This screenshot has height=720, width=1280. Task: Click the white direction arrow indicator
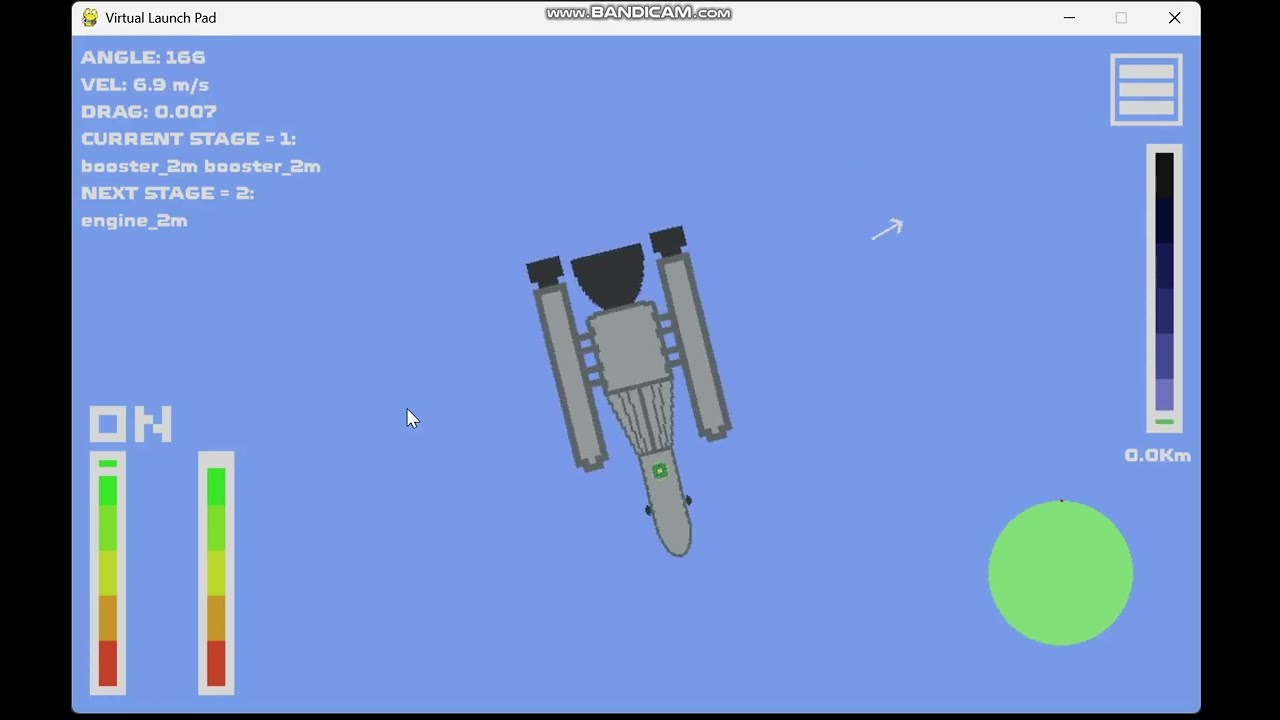[x=887, y=229]
